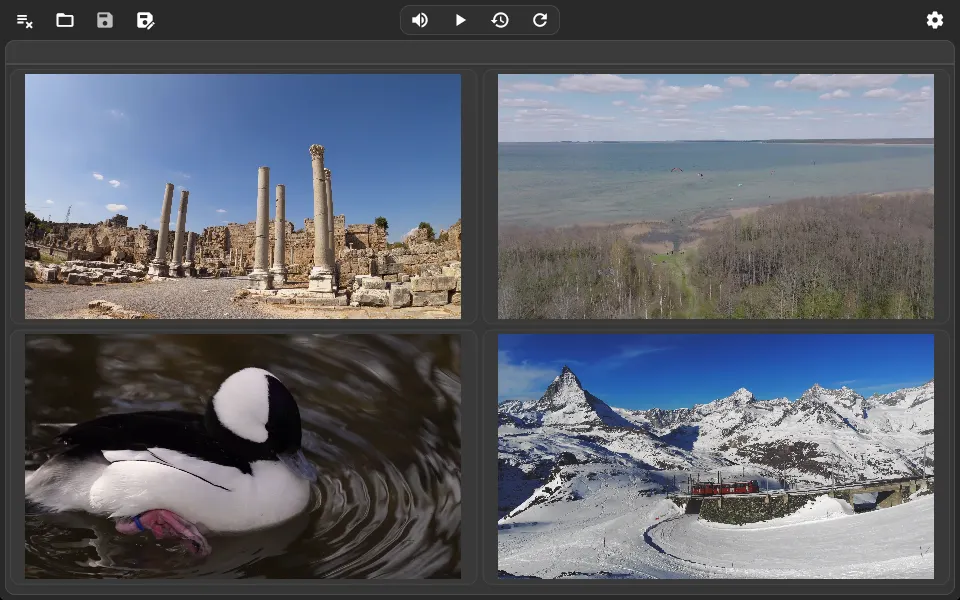
Task: Select the ancient ruins columns video
Action: click(243, 197)
